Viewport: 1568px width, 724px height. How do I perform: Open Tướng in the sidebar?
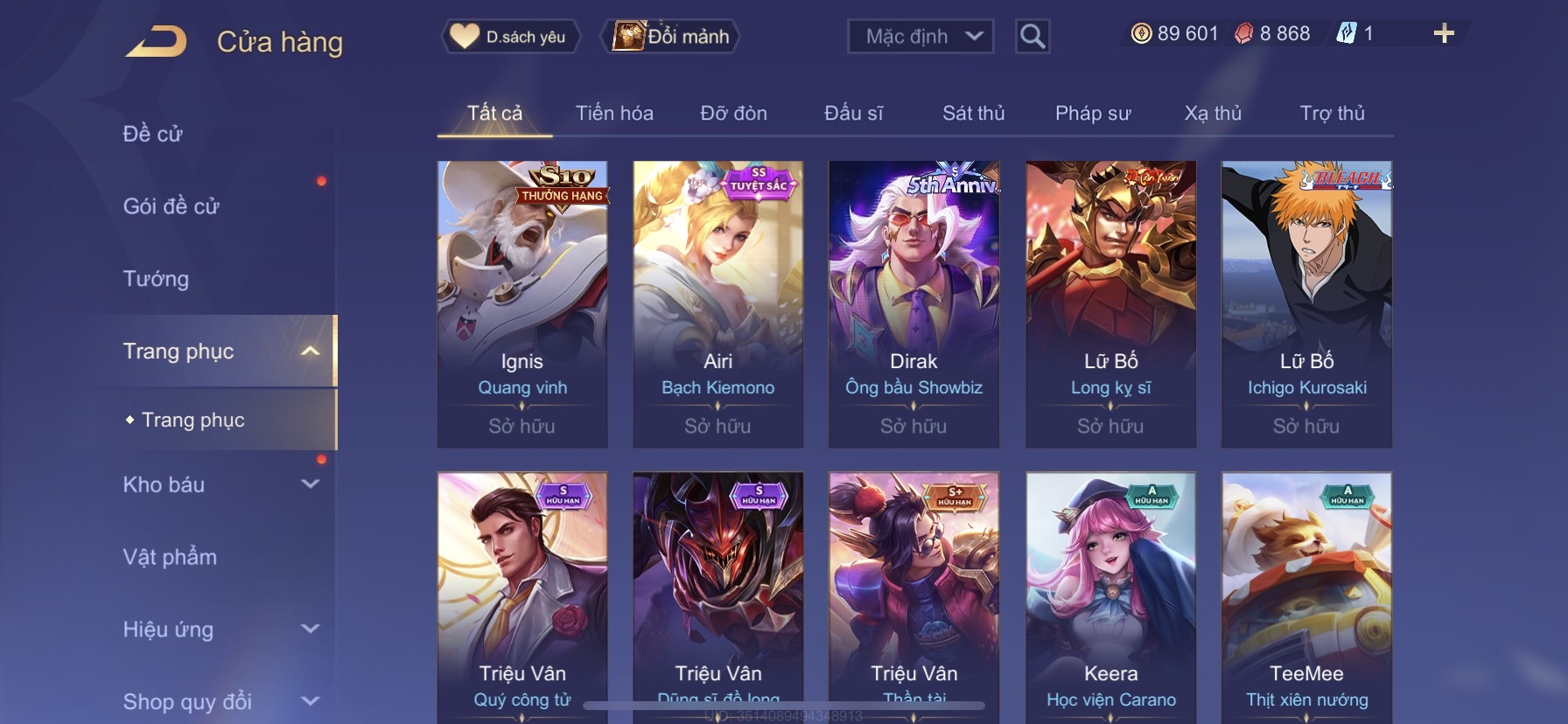pos(156,279)
